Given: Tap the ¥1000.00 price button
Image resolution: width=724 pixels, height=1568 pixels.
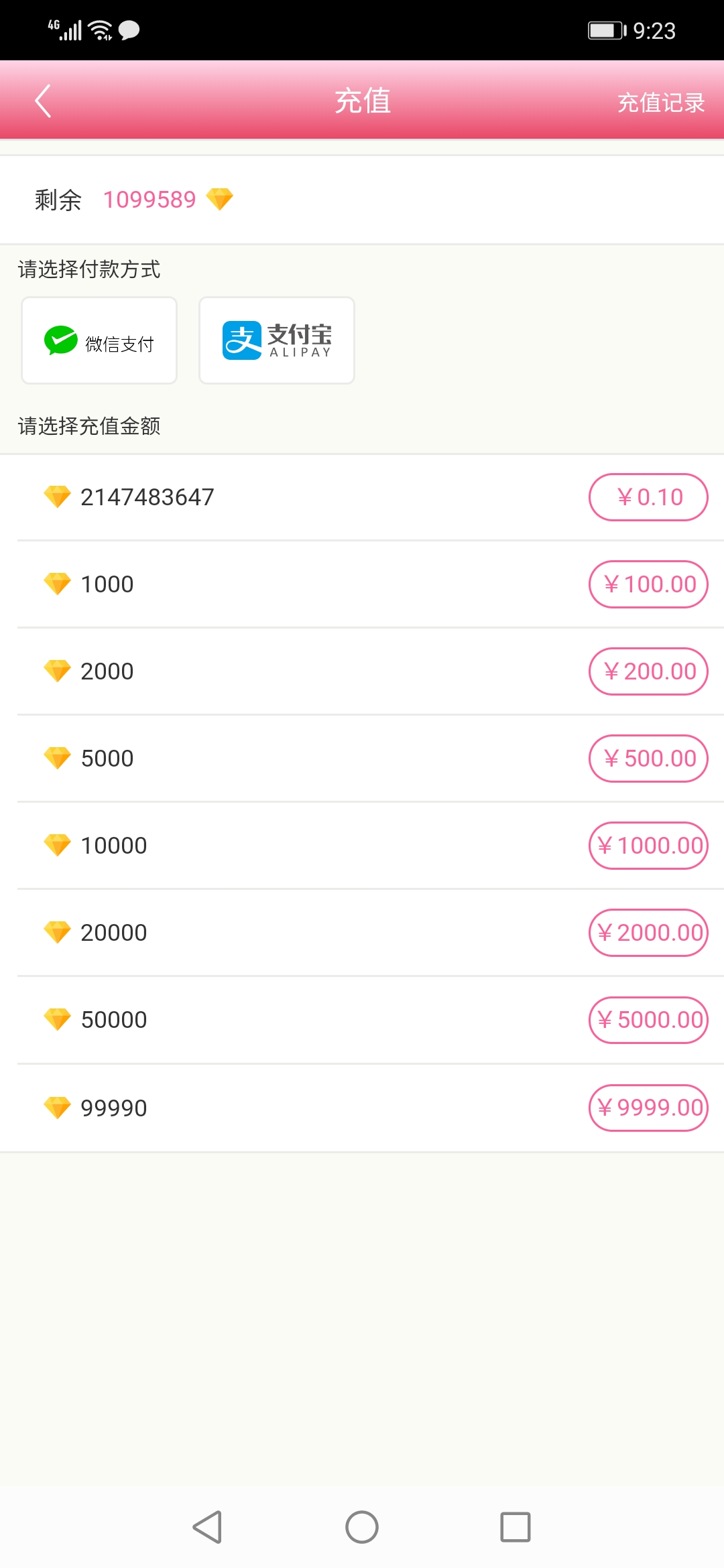Looking at the screenshot, I should click(x=648, y=846).
